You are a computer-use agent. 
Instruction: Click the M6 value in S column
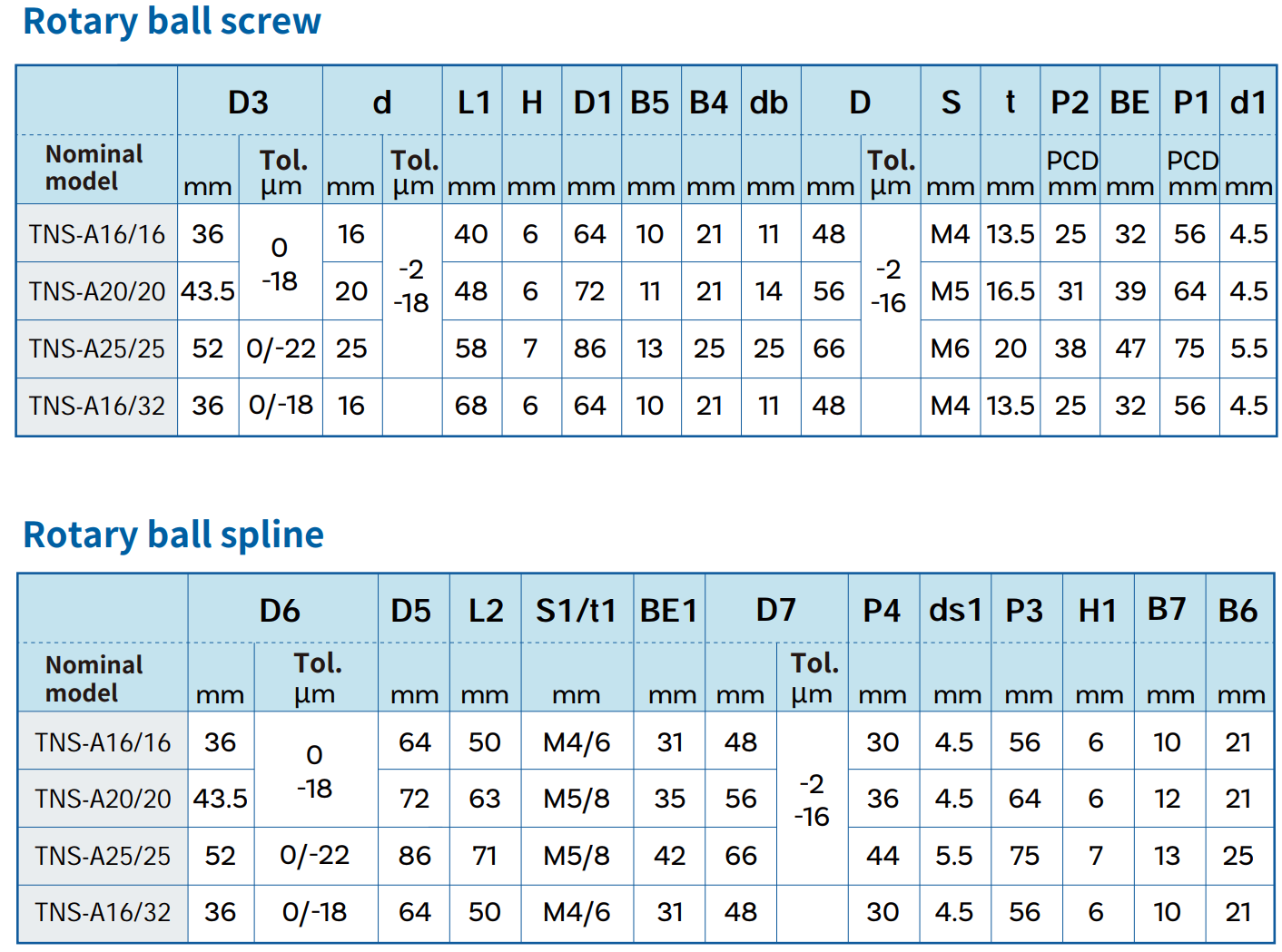coord(950,348)
